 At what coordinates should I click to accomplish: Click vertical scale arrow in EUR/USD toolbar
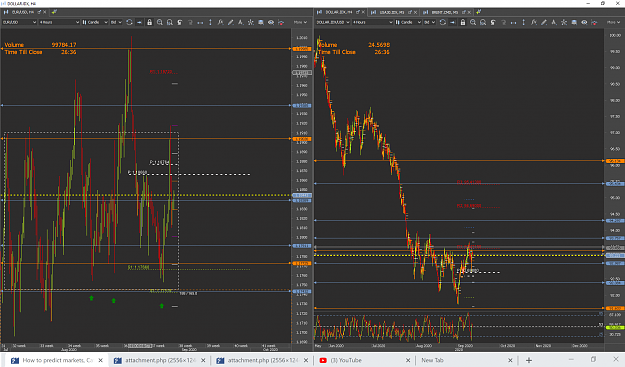point(210,22)
